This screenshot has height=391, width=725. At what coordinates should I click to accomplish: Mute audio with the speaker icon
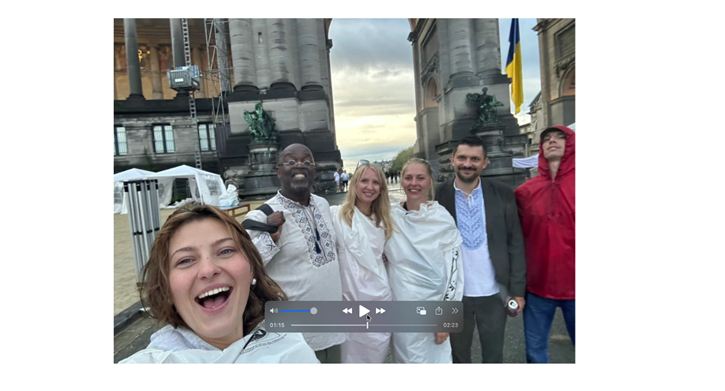point(272,311)
